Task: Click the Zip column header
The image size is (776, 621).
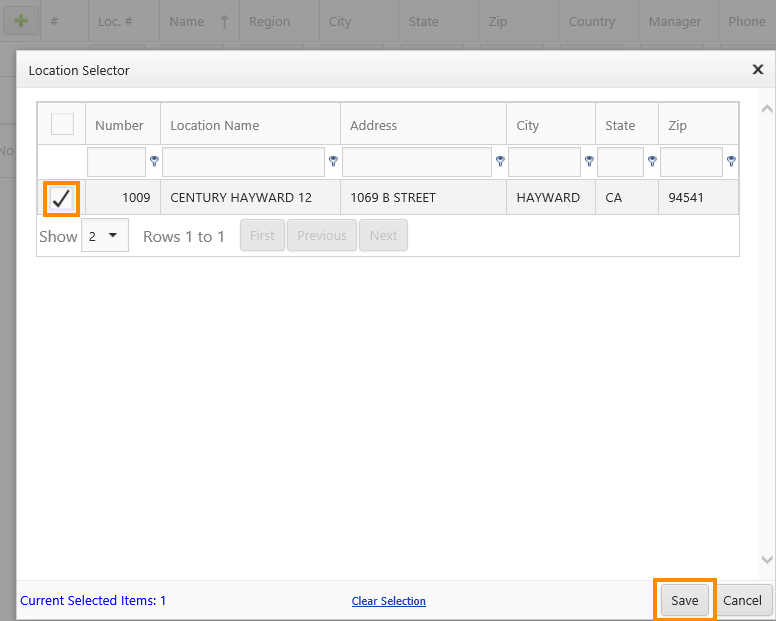Action: pyautogui.click(x=678, y=125)
